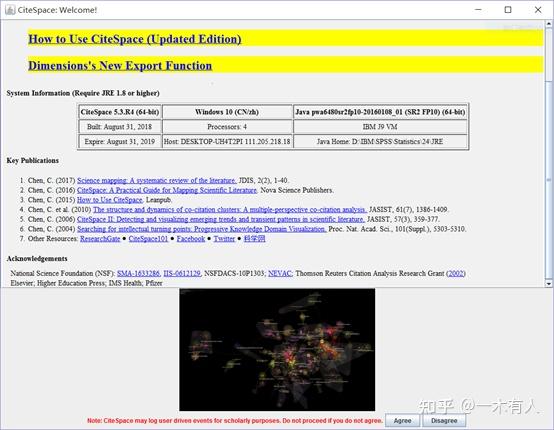Image resolution: width=554 pixels, height=430 pixels.
Task: Visit the CiteSpace101 resource link
Action: click(148, 238)
